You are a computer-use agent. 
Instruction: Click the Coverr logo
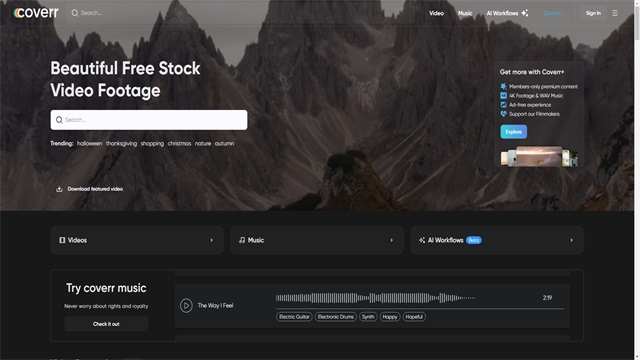click(x=36, y=13)
